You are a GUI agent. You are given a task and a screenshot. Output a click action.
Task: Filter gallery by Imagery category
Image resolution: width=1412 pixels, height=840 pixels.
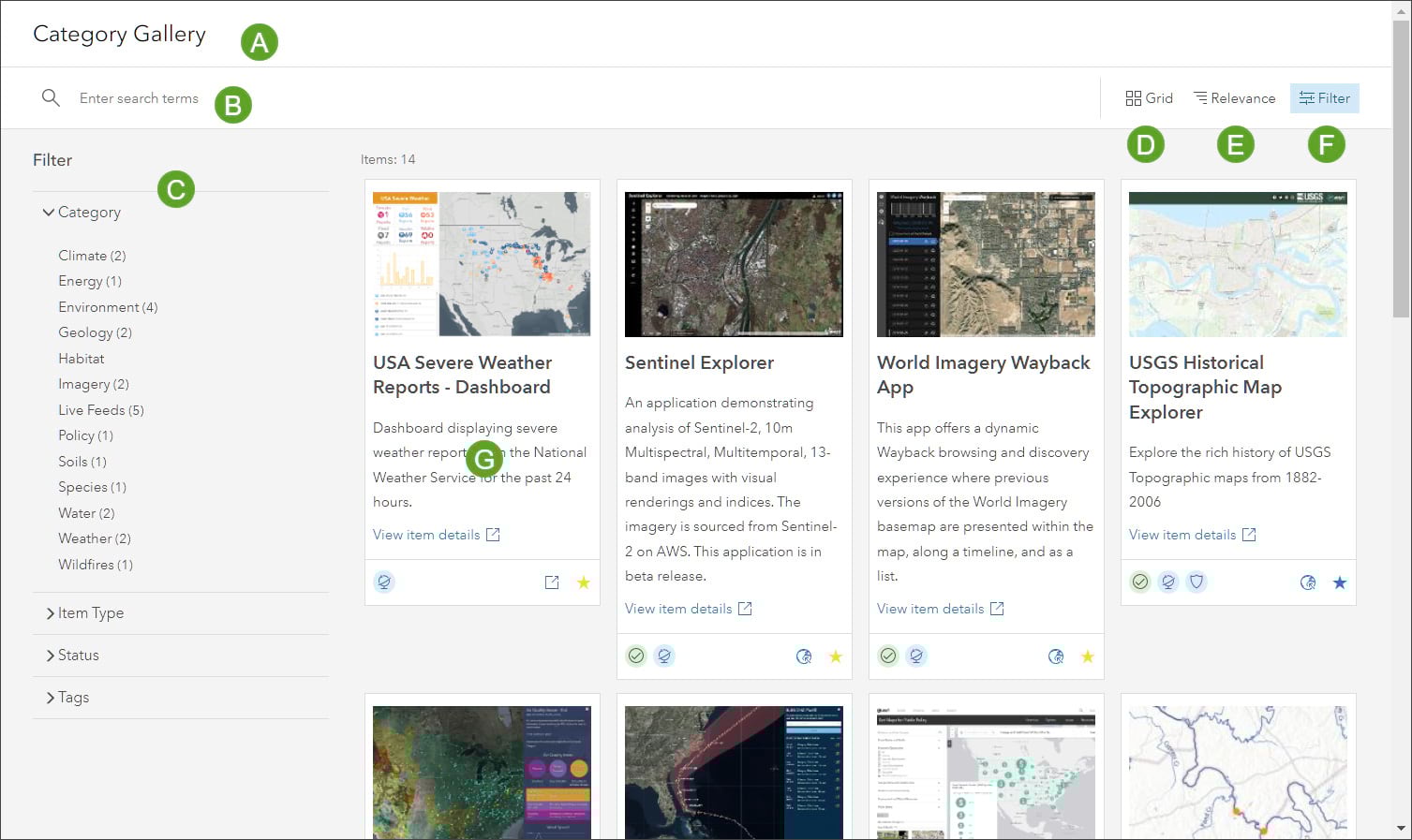pyautogui.click(x=94, y=384)
